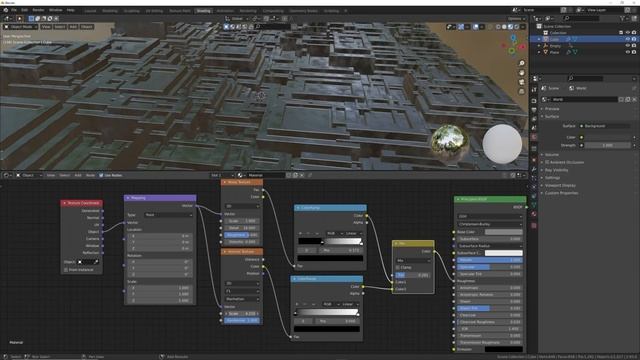Click viewport View menu button

46,27
